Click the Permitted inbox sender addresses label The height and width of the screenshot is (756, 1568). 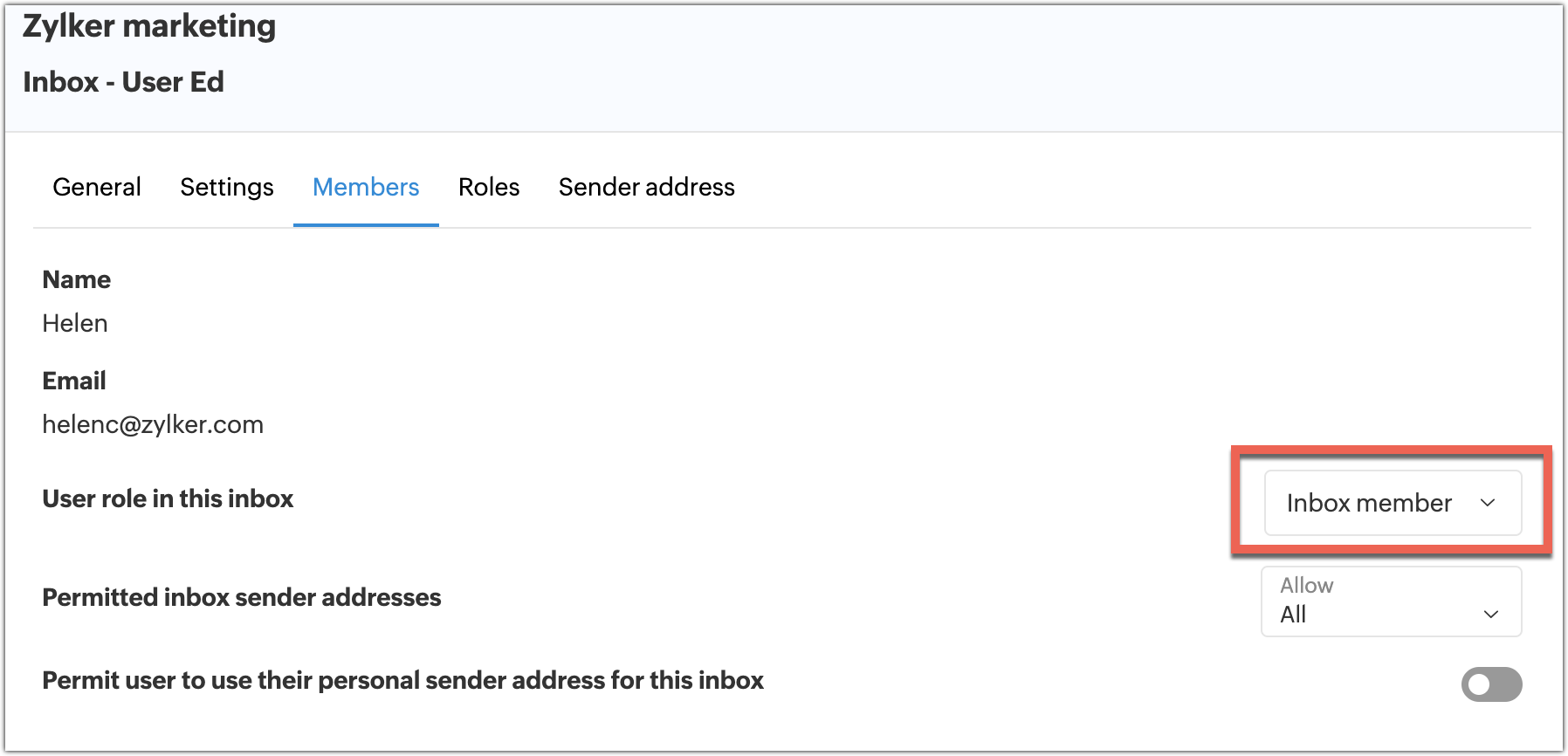click(x=242, y=597)
